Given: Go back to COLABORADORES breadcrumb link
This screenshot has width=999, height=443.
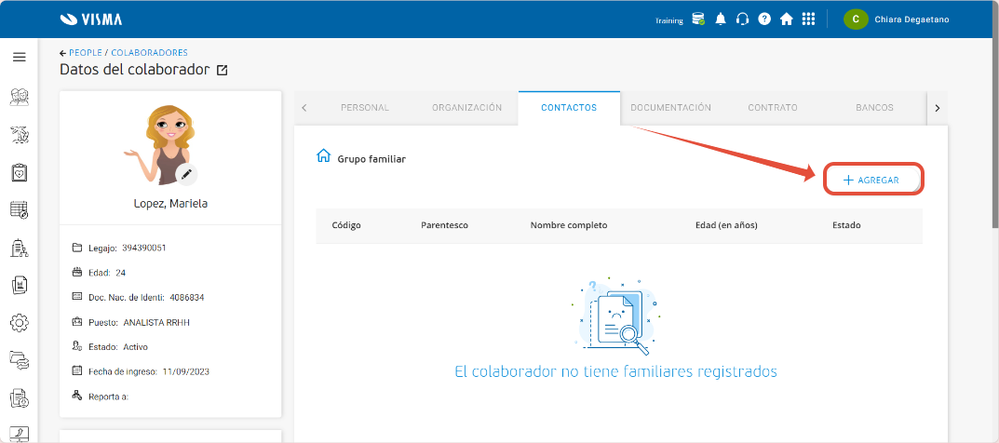Looking at the screenshot, I should point(149,53).
